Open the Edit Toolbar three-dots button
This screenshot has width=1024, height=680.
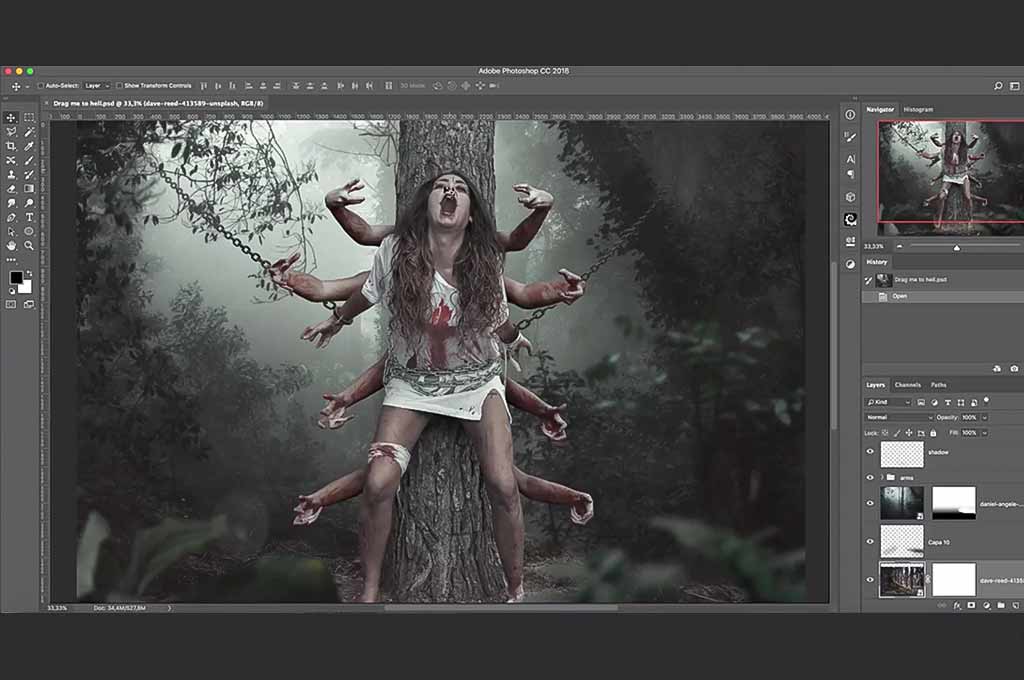(x=11, y=259)
